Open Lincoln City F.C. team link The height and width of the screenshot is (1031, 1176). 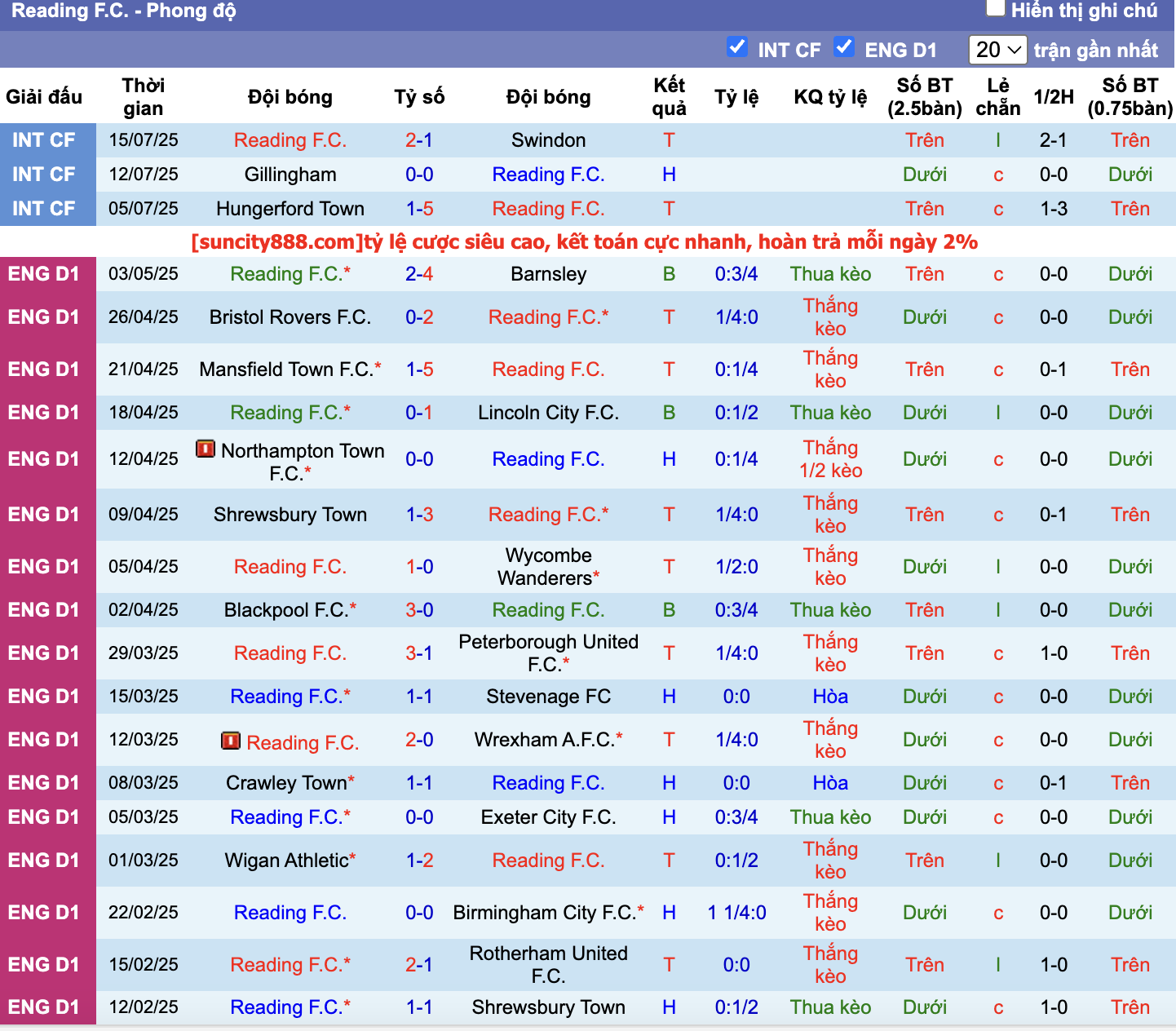click(549, 413)
